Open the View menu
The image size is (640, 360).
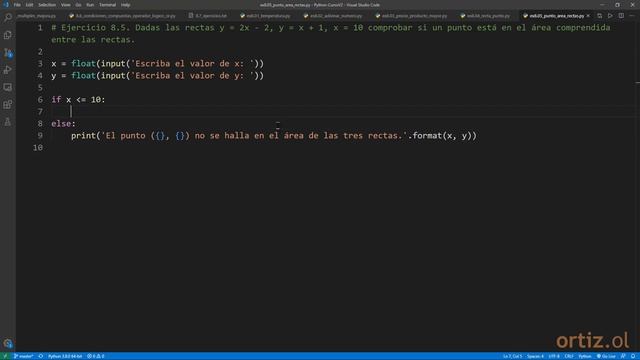click(x=65, y=5)
